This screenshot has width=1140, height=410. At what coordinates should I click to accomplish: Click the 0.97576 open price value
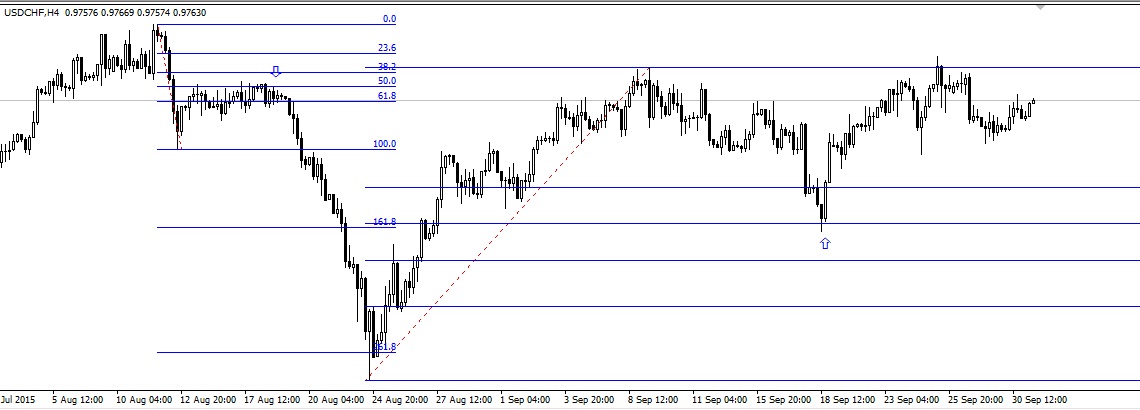[x=81, y=12]
